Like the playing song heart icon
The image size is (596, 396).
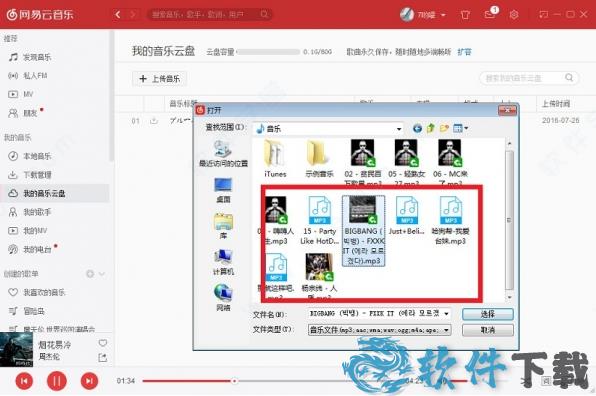pos(103,343)
